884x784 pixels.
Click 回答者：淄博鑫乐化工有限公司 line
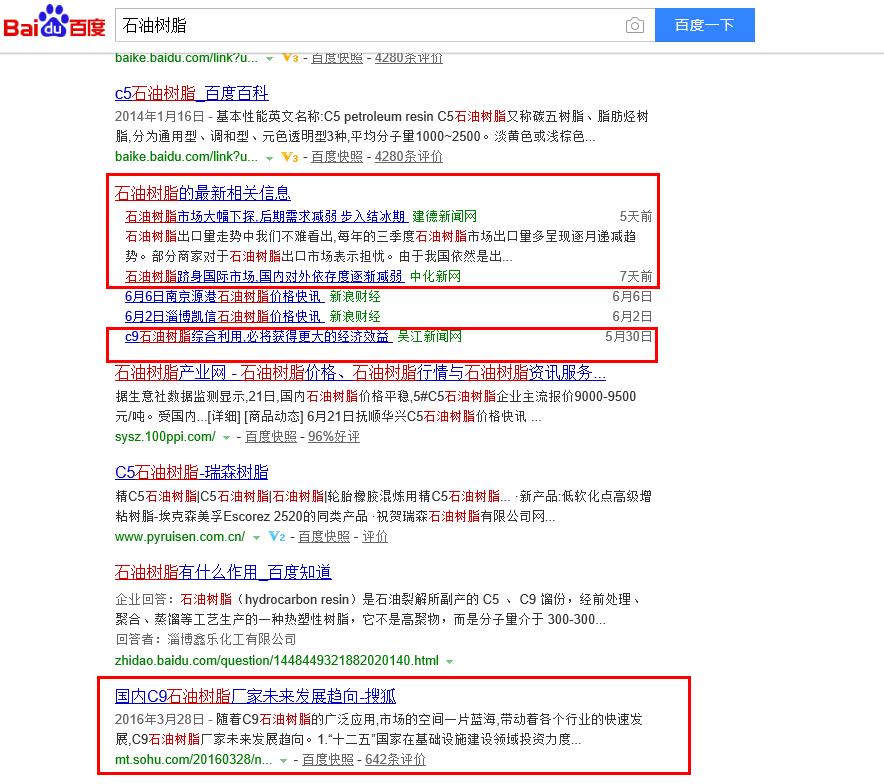click(206, 639)
